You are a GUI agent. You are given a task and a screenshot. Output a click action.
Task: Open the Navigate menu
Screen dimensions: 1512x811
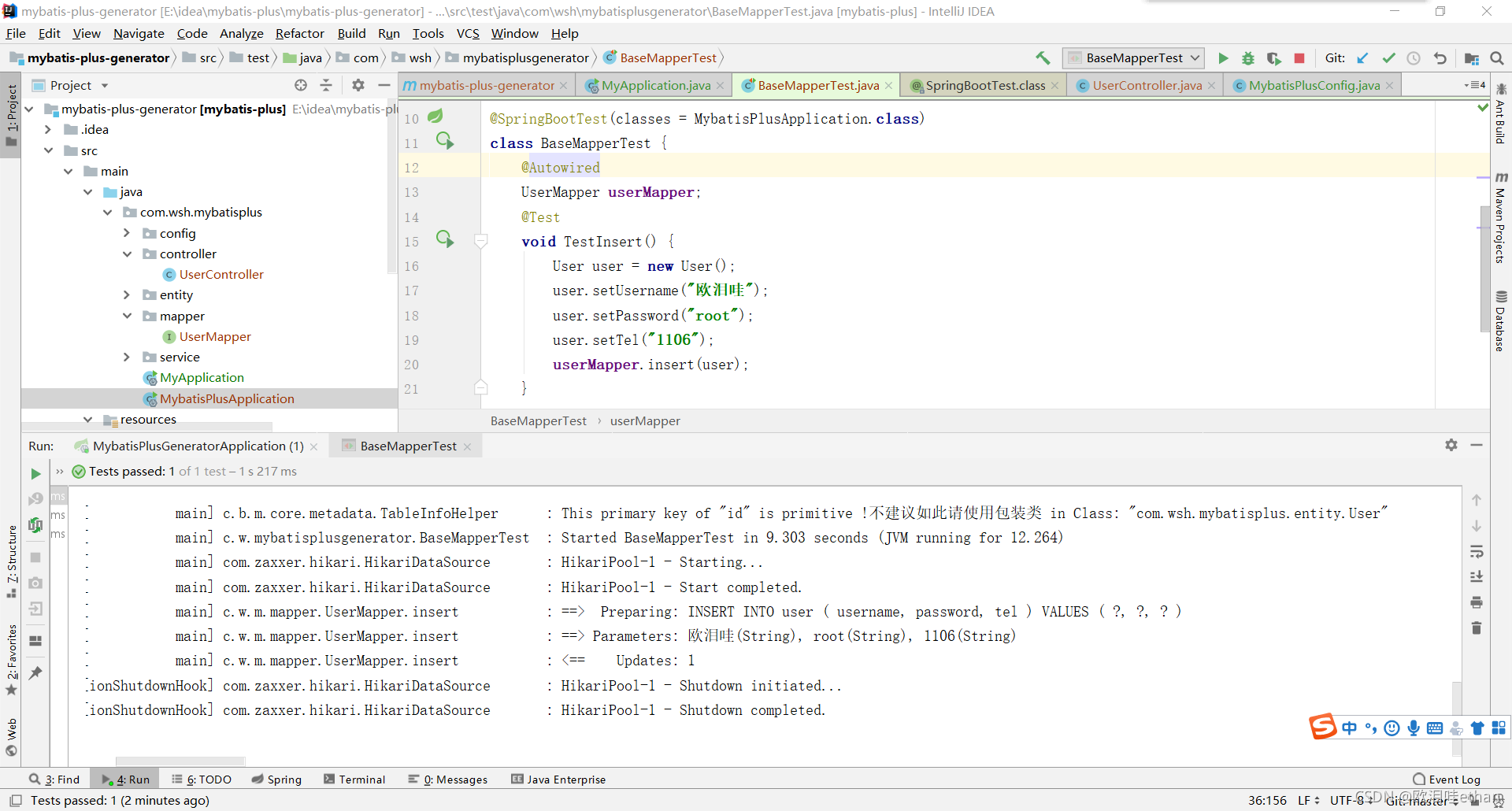point(139,33)
